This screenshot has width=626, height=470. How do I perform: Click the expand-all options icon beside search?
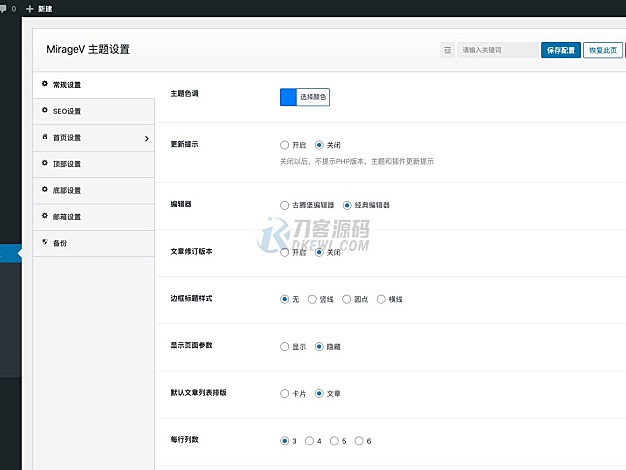448,50
